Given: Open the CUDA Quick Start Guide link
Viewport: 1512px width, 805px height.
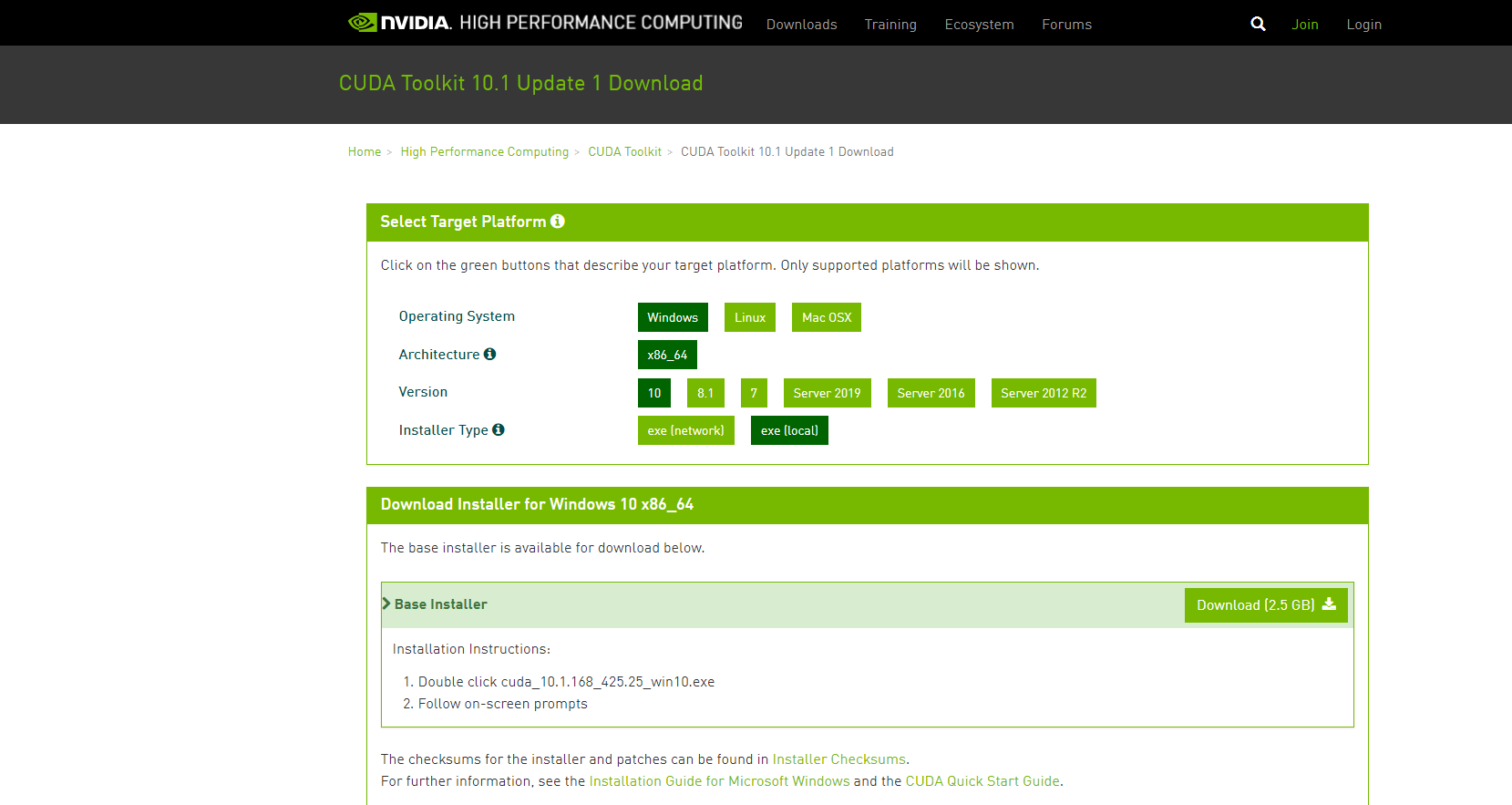Looking at the screenshot, I should point(982,781).
